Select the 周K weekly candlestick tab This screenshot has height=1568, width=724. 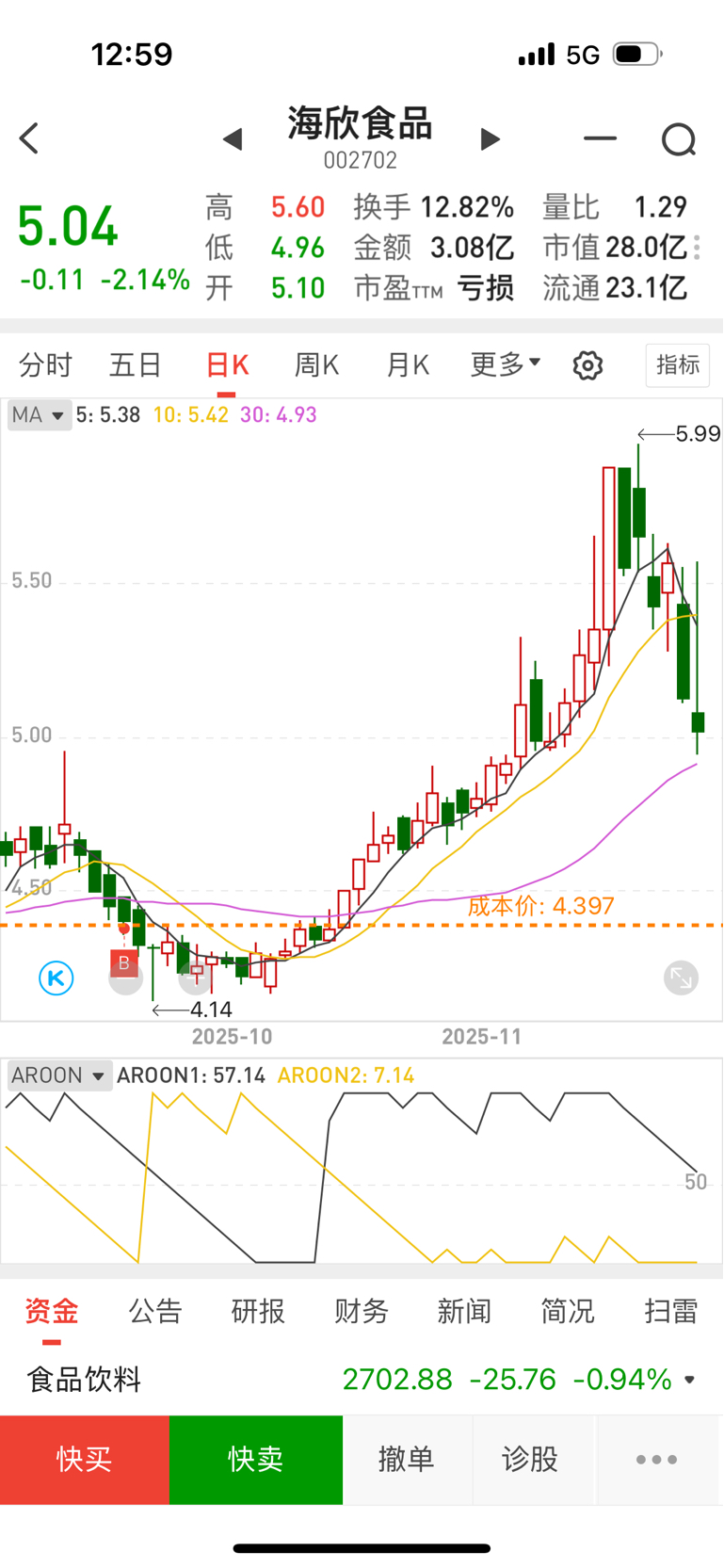click(x=316, y=365)
